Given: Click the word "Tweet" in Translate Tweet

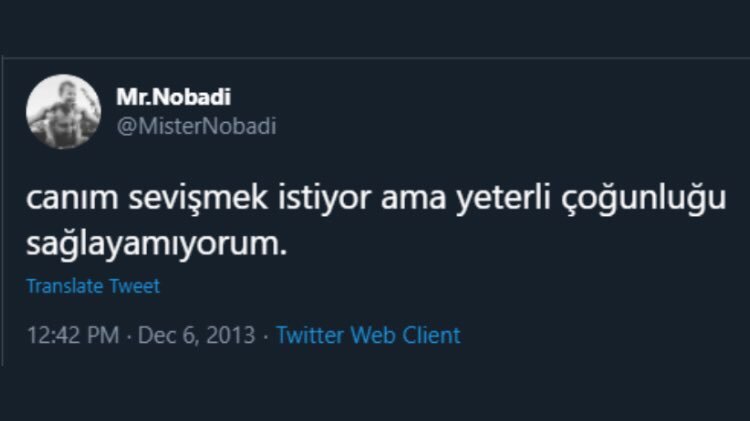Looking at the screenshot, I should point(137,286).
